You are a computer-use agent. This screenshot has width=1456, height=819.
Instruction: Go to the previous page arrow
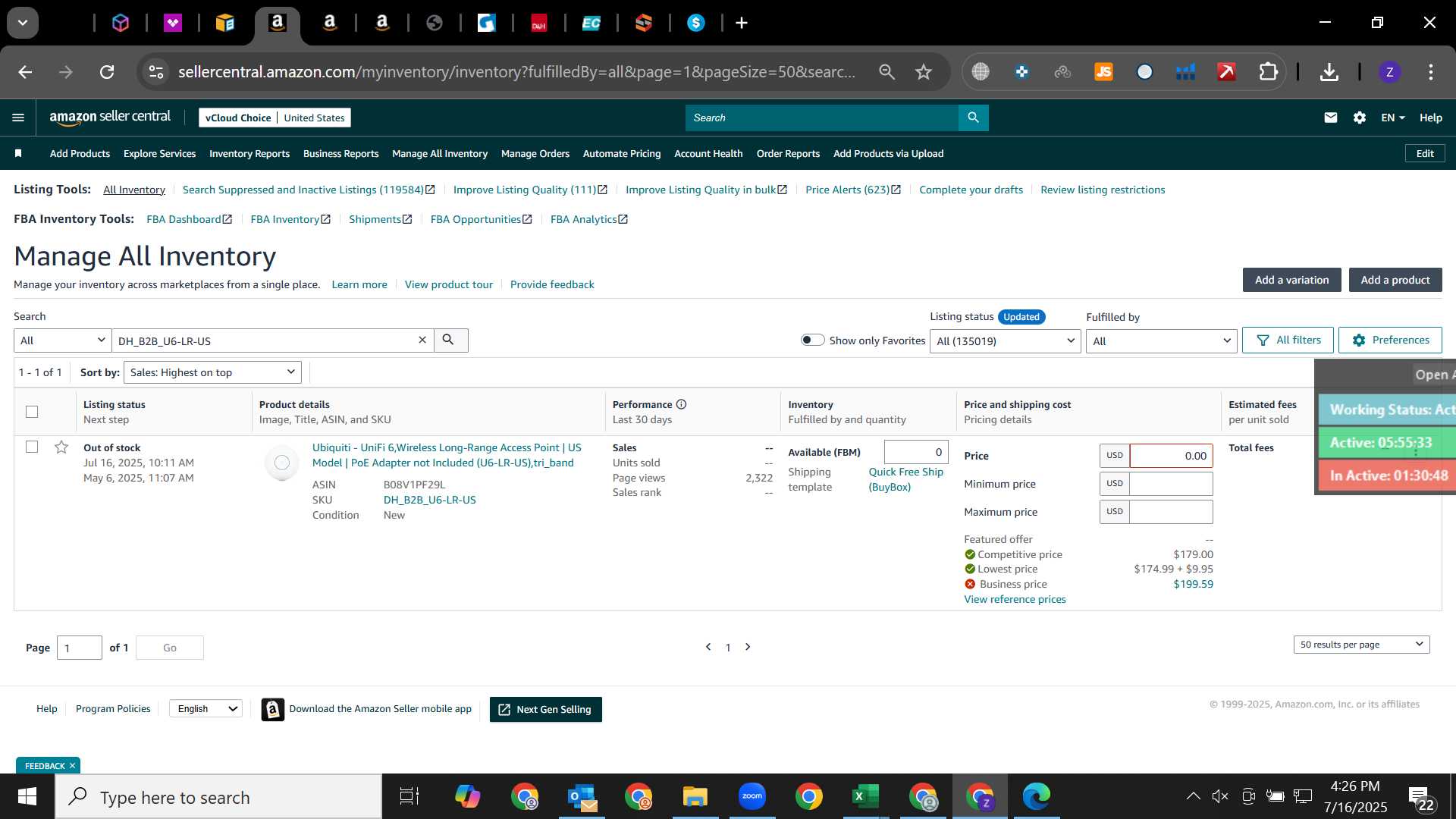pyautogui.click(x=708, y=647)
